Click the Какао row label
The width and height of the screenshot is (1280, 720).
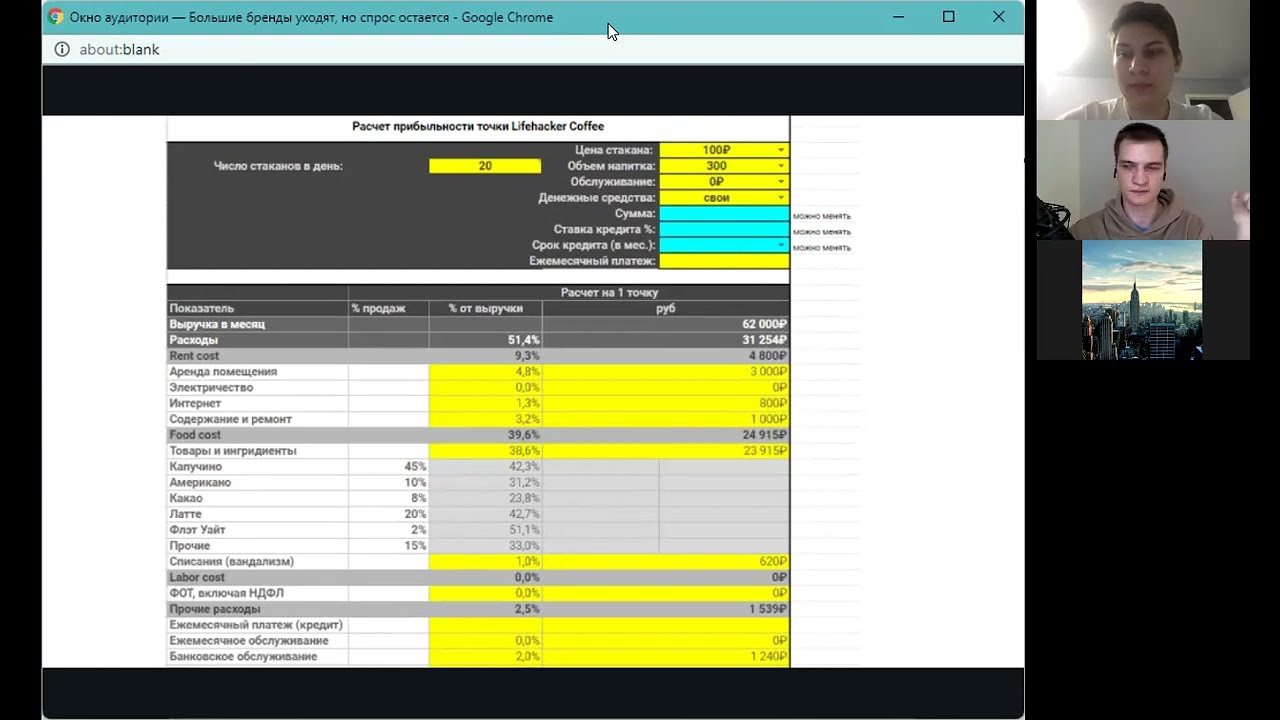[x=186, y=499]
